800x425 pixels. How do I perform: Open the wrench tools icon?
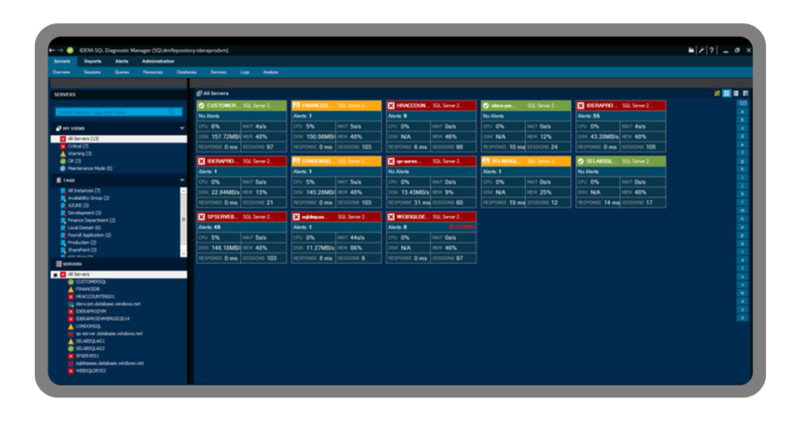coord(702,49)
